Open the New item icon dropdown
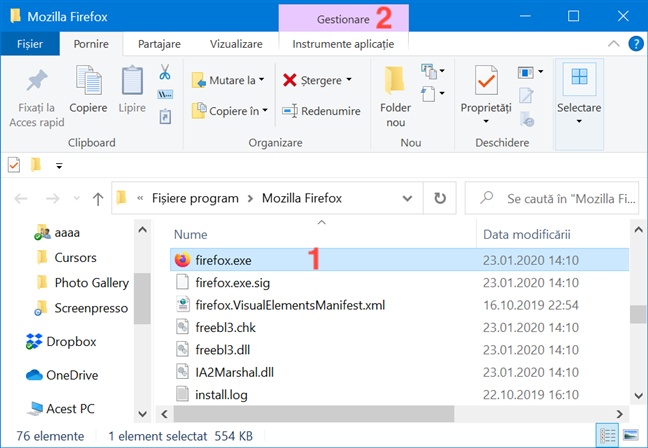The height and width of the screenshot is (448, 648). click(x=433, y=71)
